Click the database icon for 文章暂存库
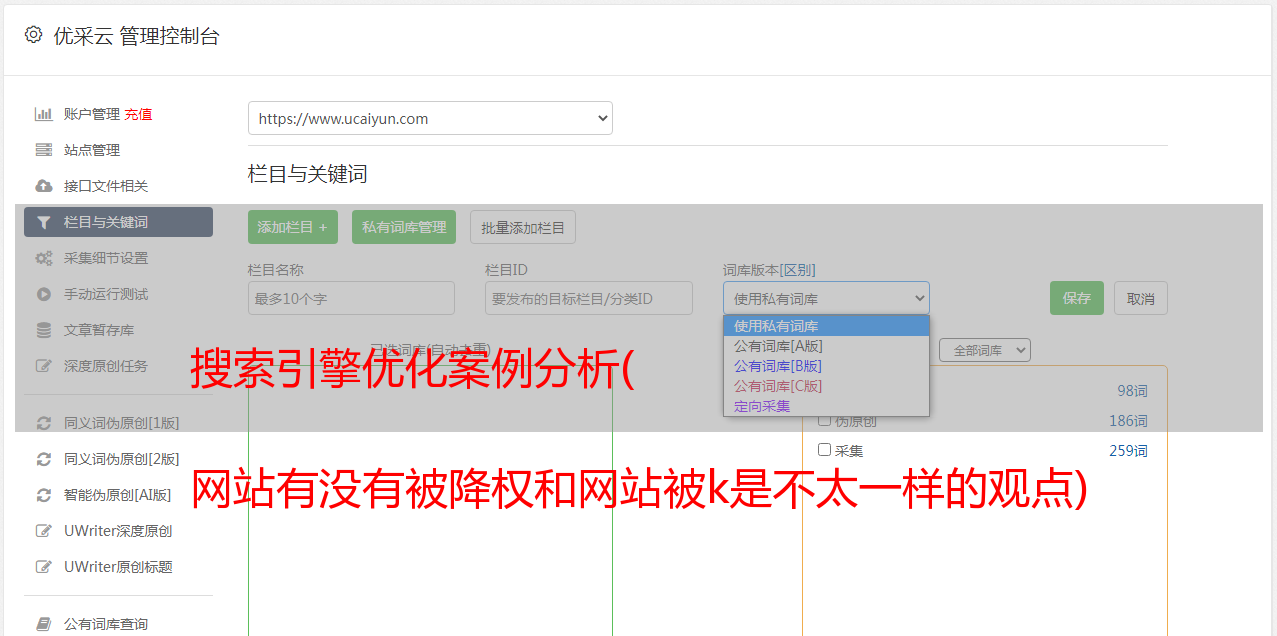 43,330
